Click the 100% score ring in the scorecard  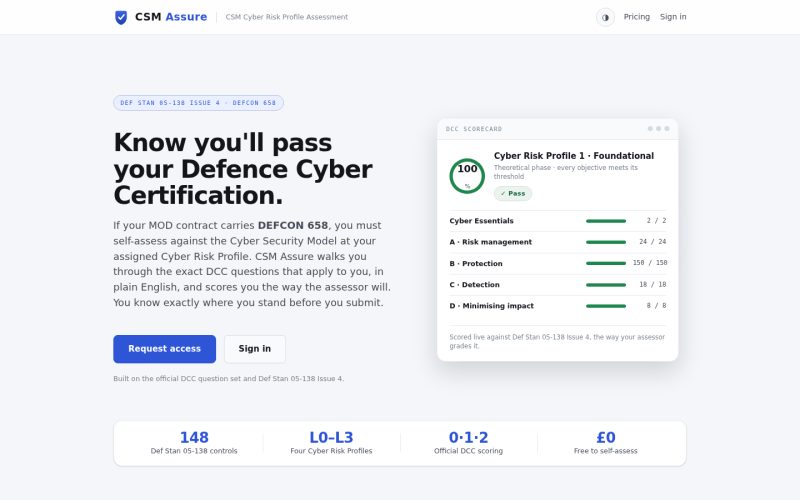click(467, 176)
